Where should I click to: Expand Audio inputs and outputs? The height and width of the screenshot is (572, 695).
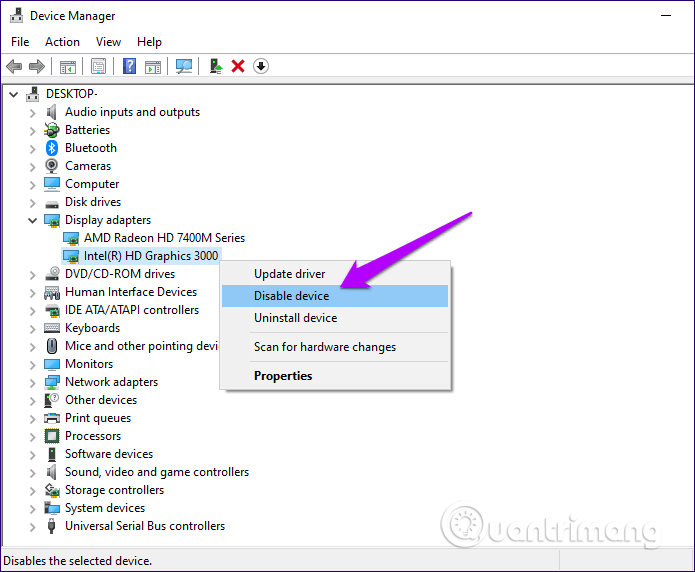[32, 113]
